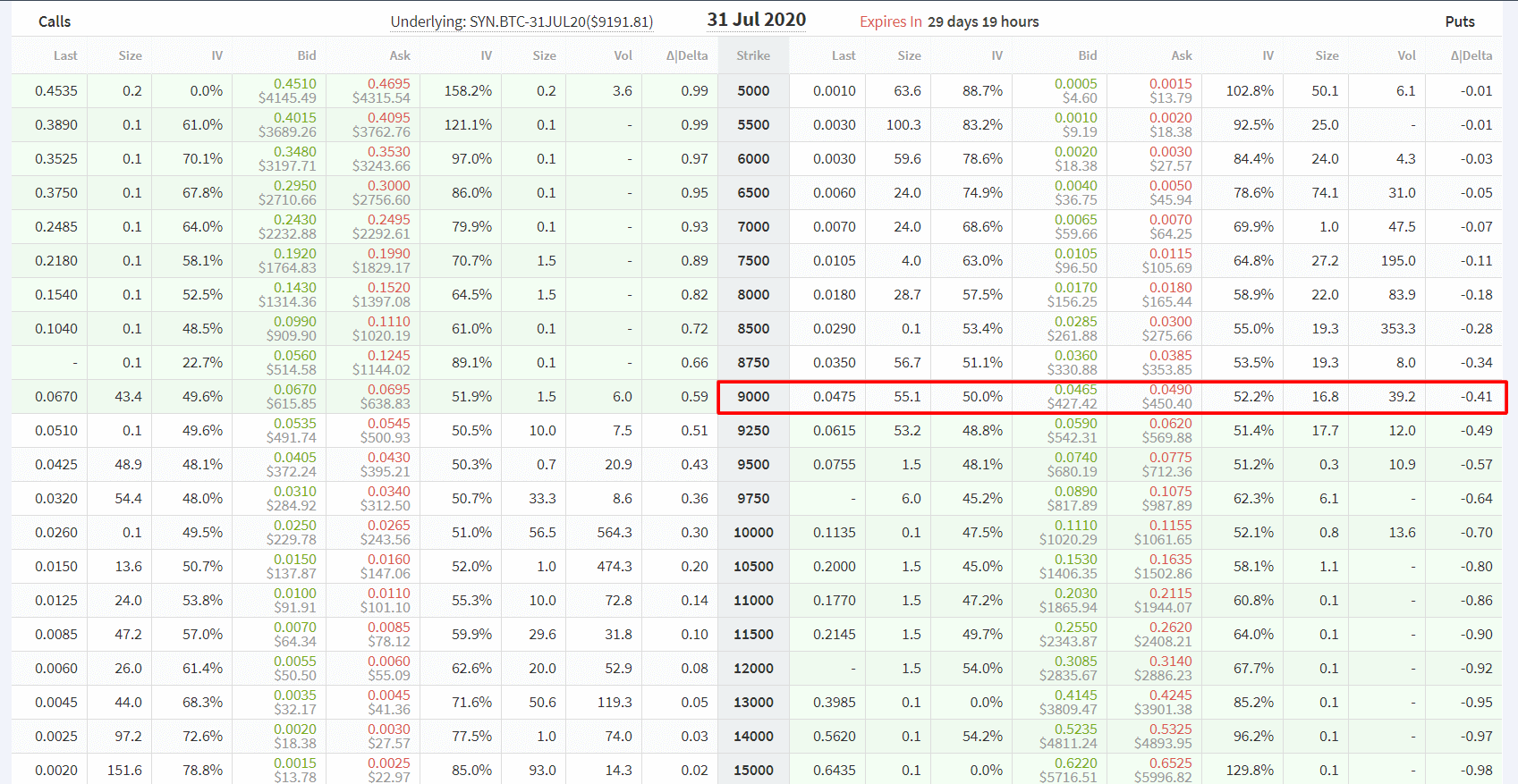Click call ask 0.4095 at strike 5500
Viewport: 1518px width, 784px height.
tap(389, 118)
